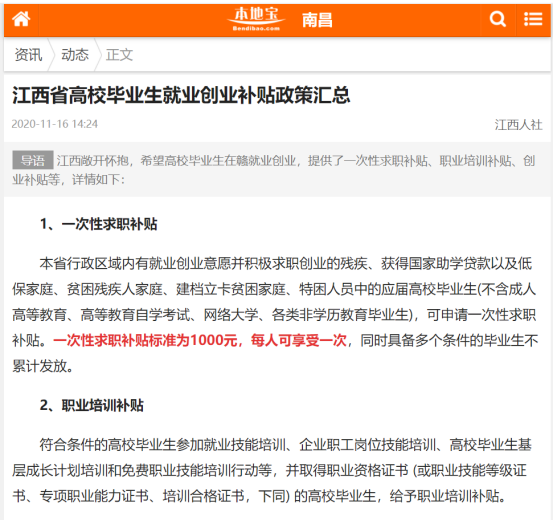Click the red text 每人可享受一次
Viewport: 554px width, 520px height.
click(x=299, y=341)
